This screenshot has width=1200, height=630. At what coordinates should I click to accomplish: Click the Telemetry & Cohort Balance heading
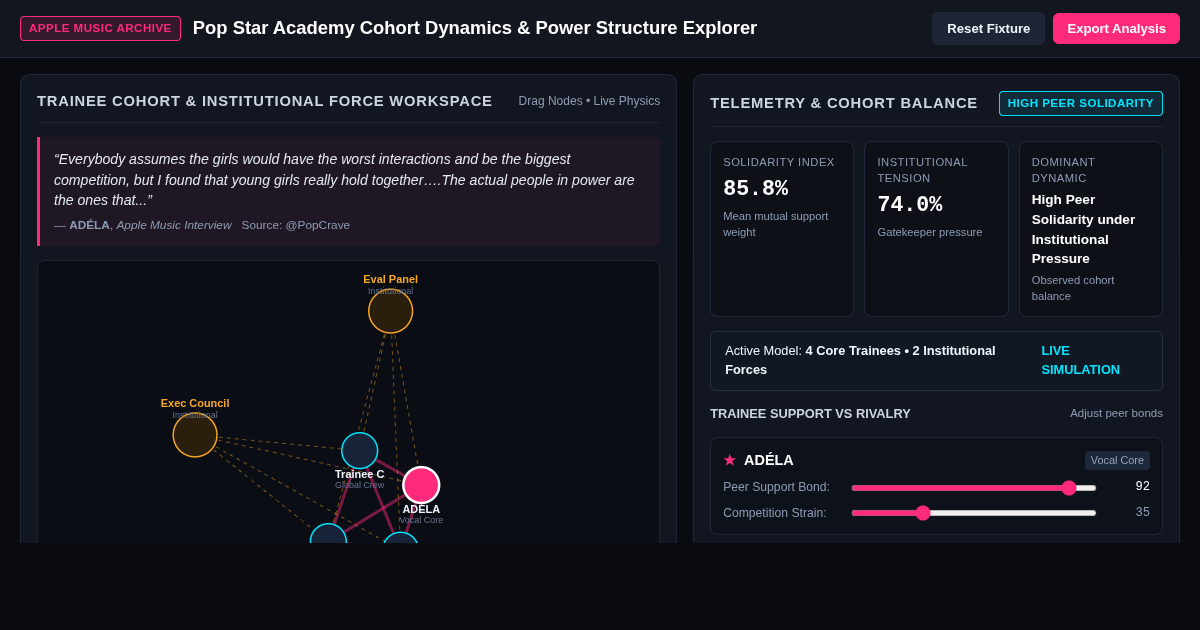coord(844,102)
